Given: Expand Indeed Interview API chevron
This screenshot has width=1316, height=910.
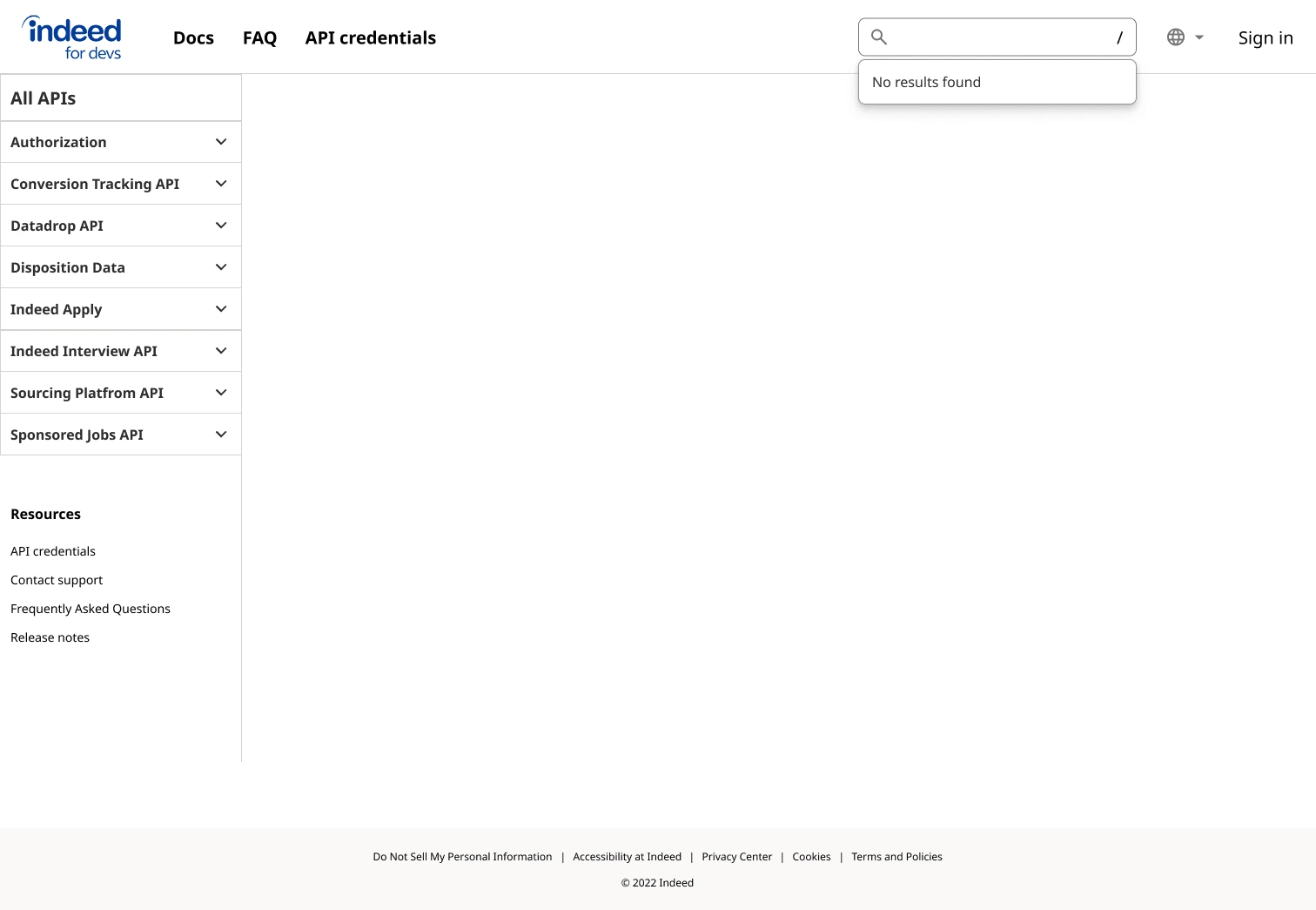Looking at the screenshot, I should point(221,351).
